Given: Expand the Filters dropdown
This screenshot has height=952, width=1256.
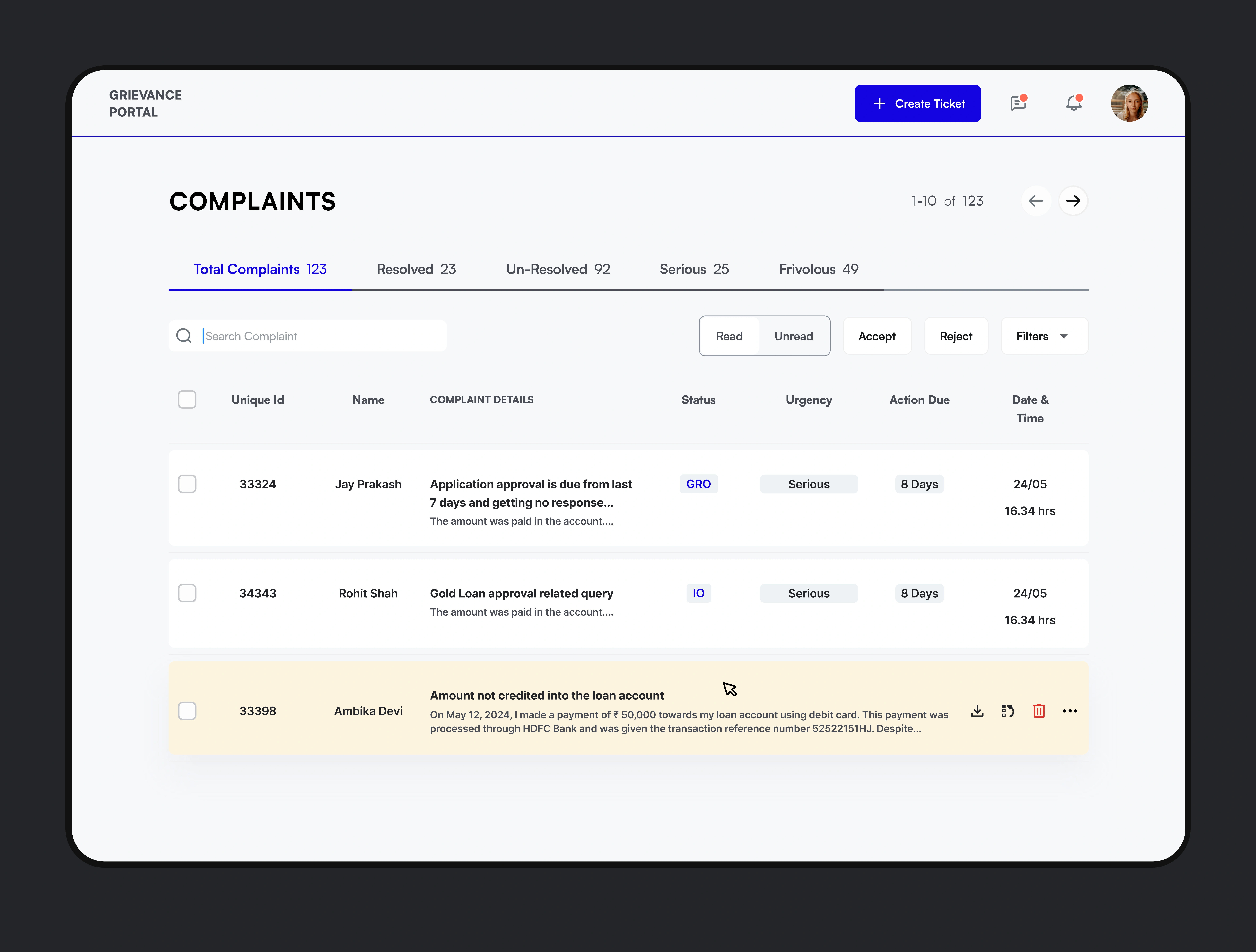Looking at the screenshot, I should pos(1044,336).
